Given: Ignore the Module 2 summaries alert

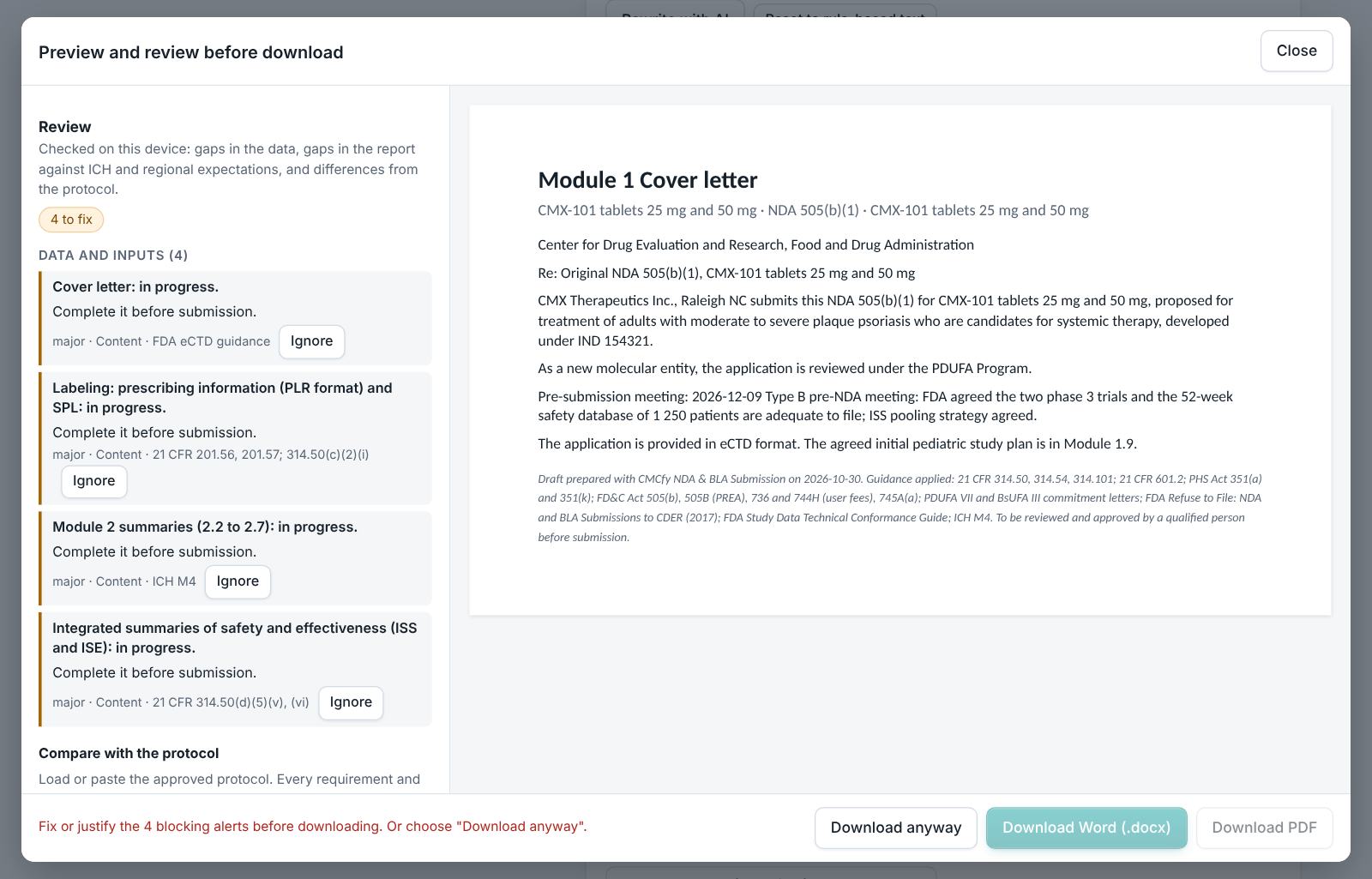Looking at the screenshot, I should 238,581.
